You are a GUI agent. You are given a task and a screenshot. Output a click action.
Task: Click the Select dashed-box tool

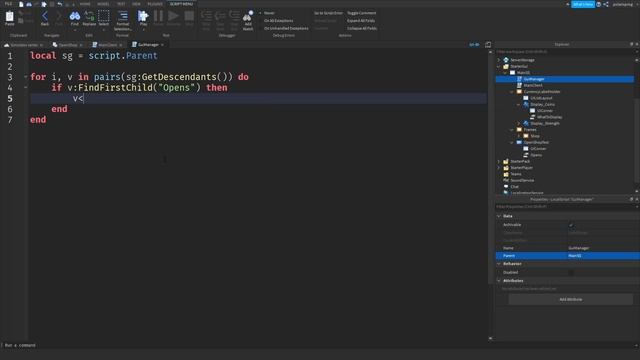coord(104,16)
